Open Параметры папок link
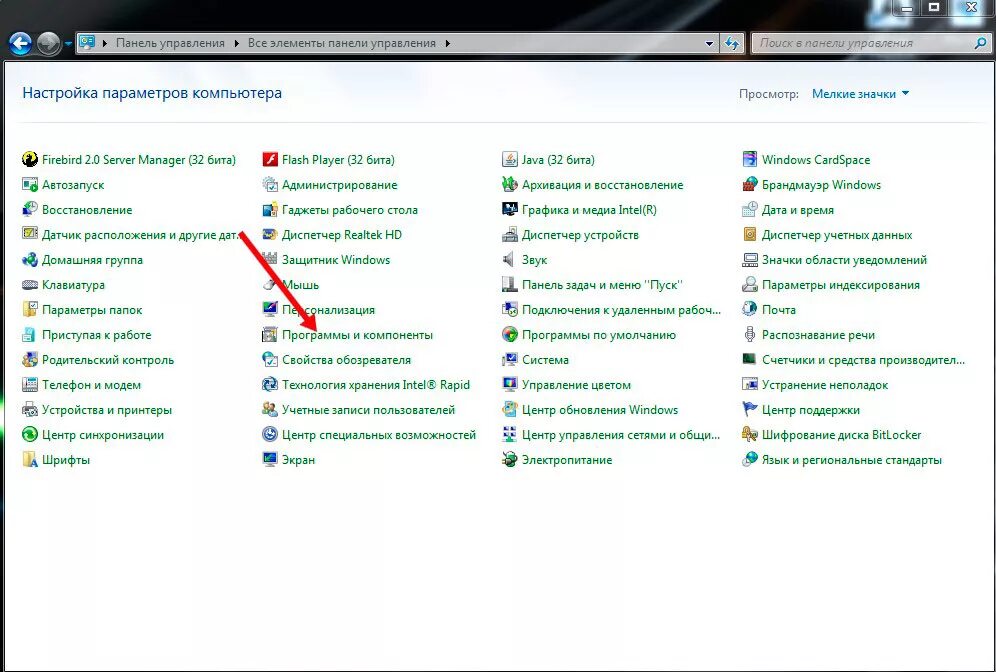 pyautogui.click(x=91, y=309)
